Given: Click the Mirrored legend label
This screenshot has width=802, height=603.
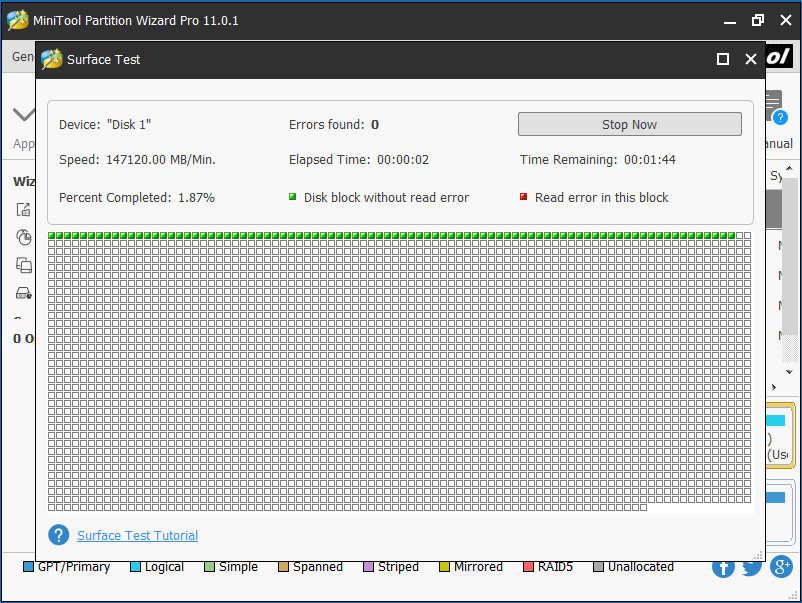Looking at the screenshot, I should click(x=478, y=567).
